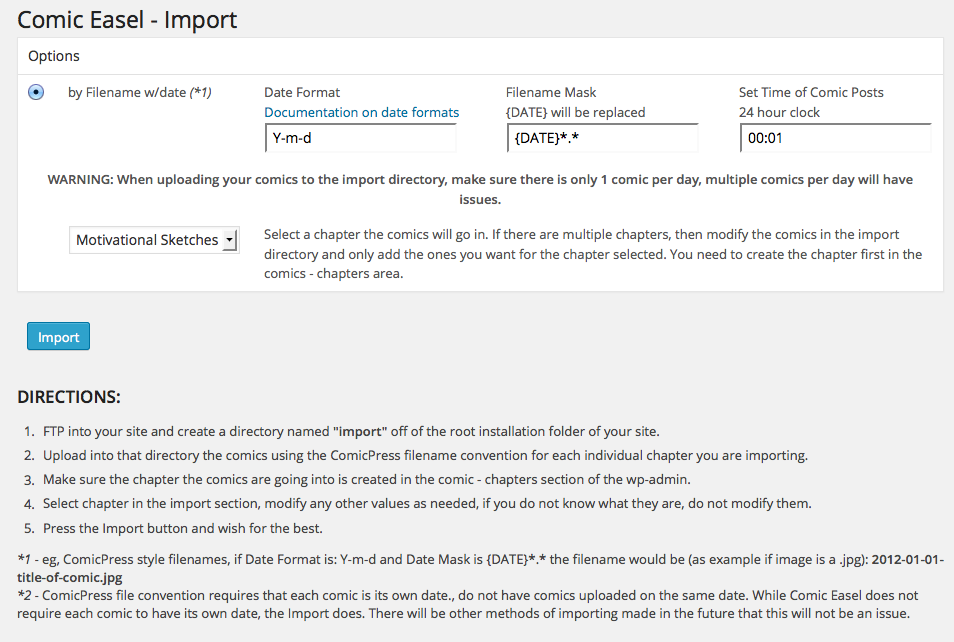Click the {DATE} will be replaced hint
954x642 pixels.
pos(575,112)
